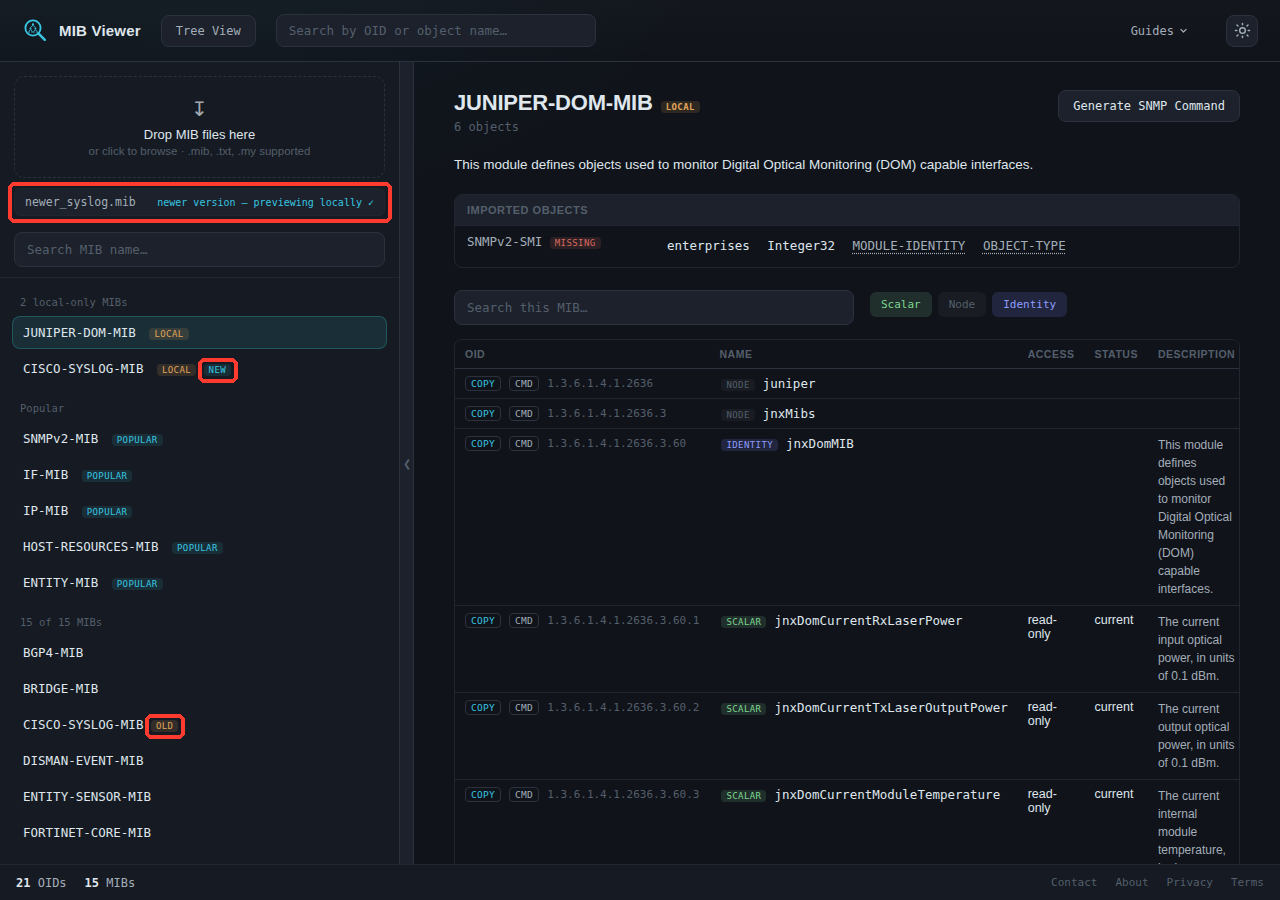Open the Contact footer link
Viewport: 1280px width, 900px height.
point(1074,882)
